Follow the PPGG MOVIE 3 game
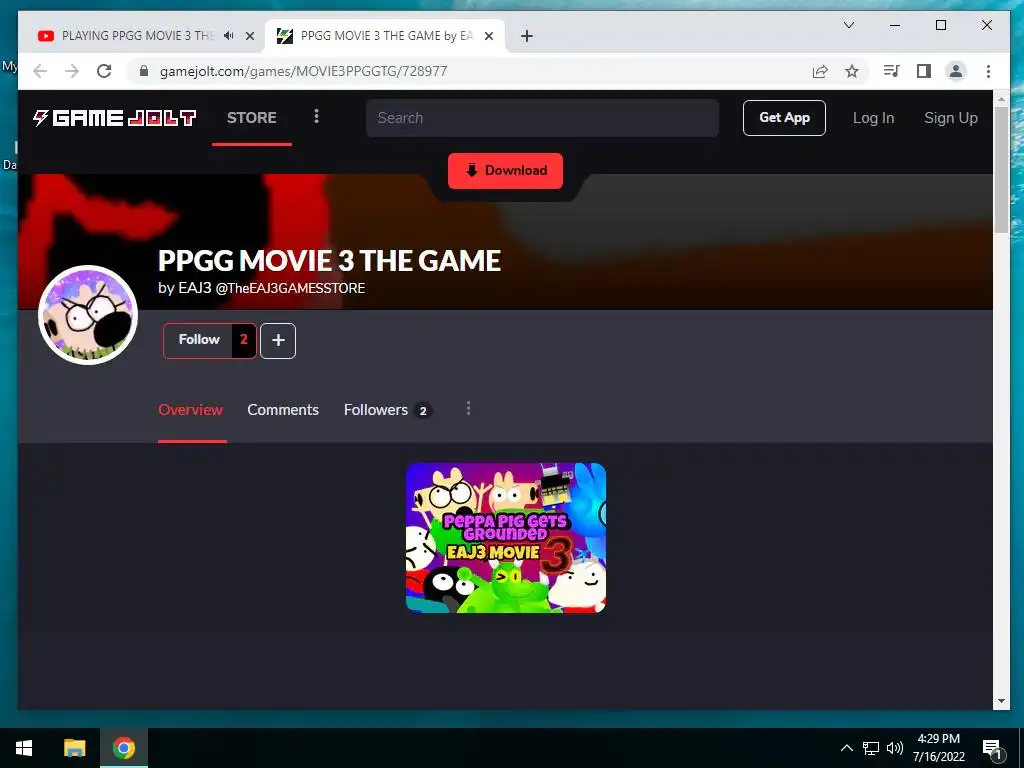This screenshot has height=768, width=1024. point(198,340)
